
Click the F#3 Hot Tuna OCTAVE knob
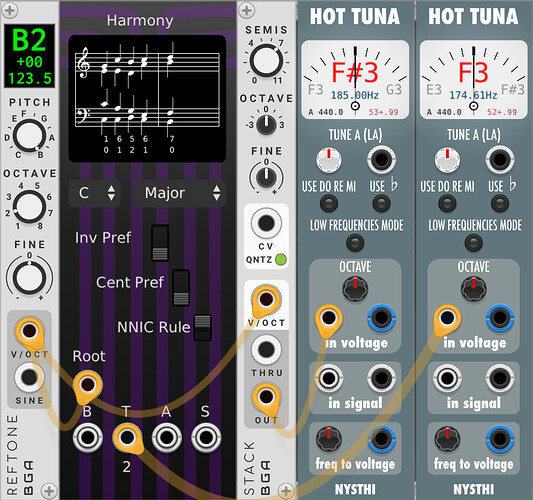tap(355, 289)
